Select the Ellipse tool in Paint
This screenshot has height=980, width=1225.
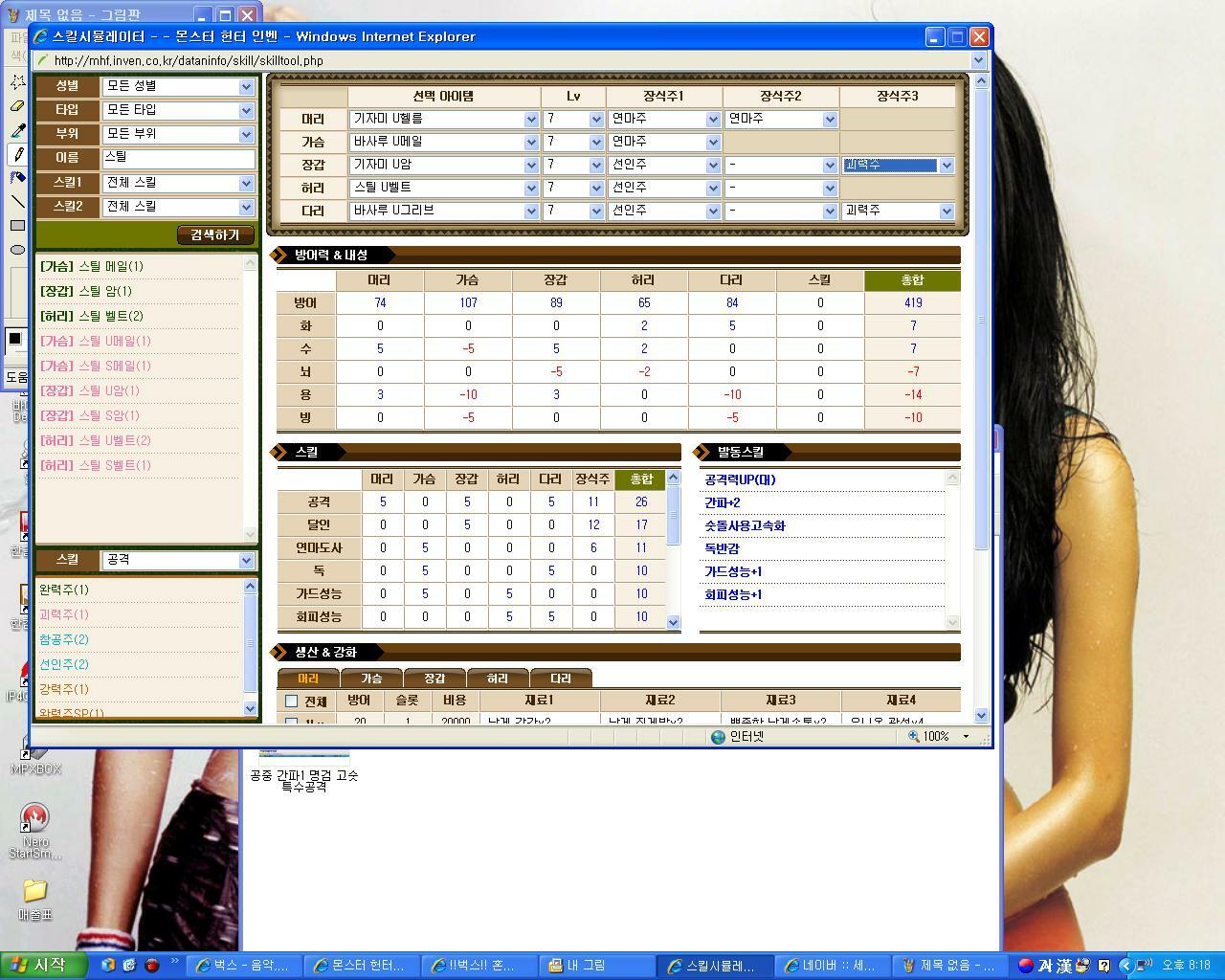[17, 247]
